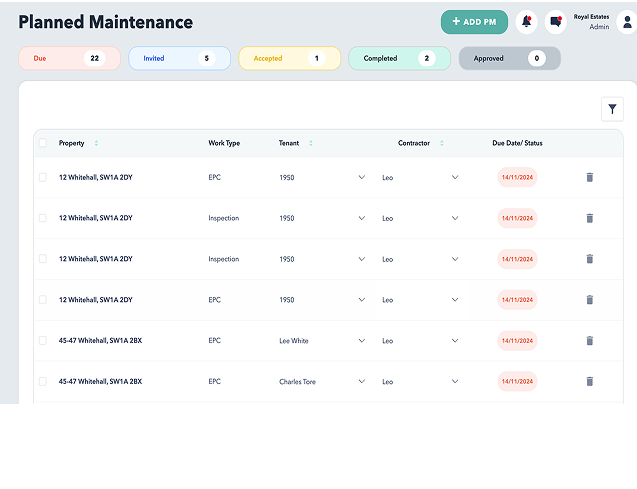
Task: Select the Invited status tab
Action: (x=180, y=58)
